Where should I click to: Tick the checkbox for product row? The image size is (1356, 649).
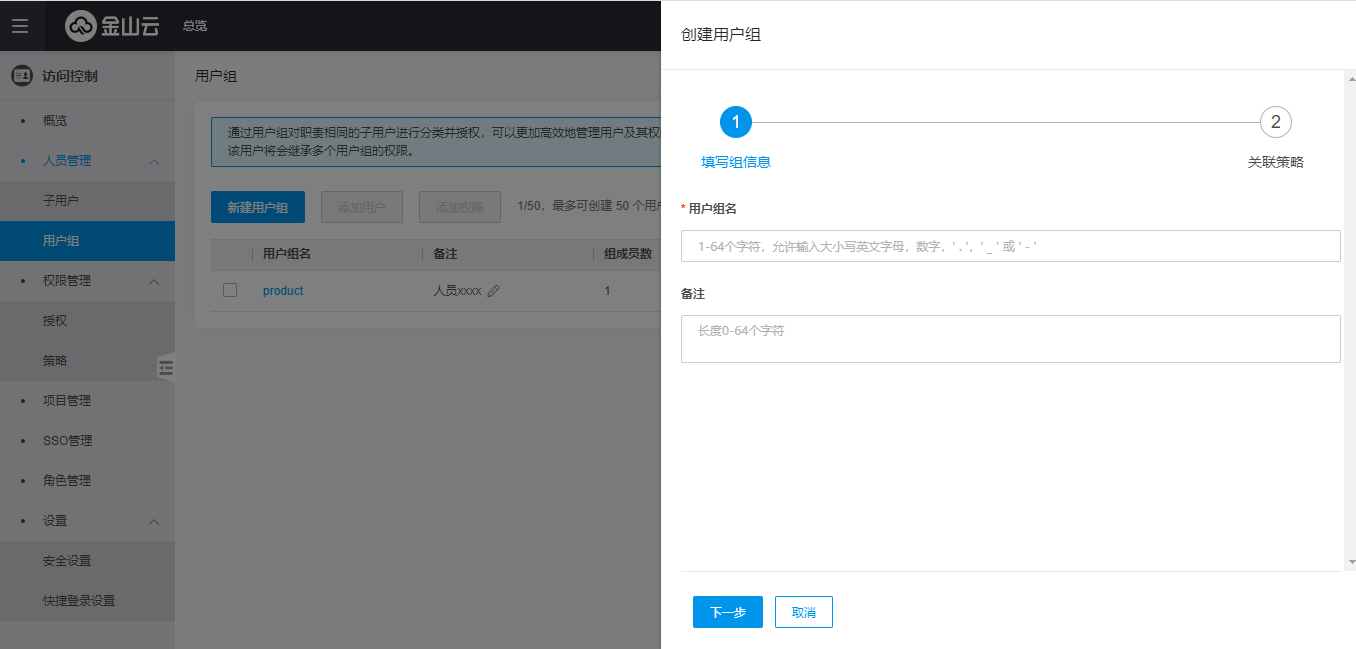click(x=230, y=290)
